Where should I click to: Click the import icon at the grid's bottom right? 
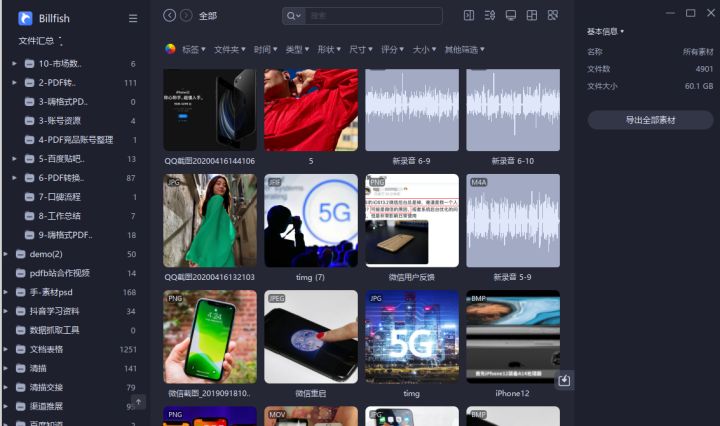coord(564,380)
